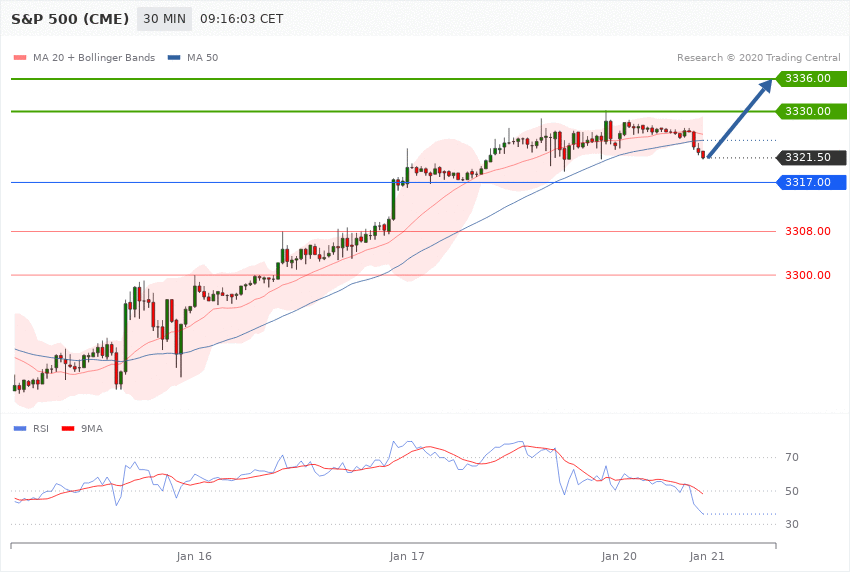This screenshot has height=576, width=850.
Task: Click the Jan 20 date axis label
Action: 619,556
